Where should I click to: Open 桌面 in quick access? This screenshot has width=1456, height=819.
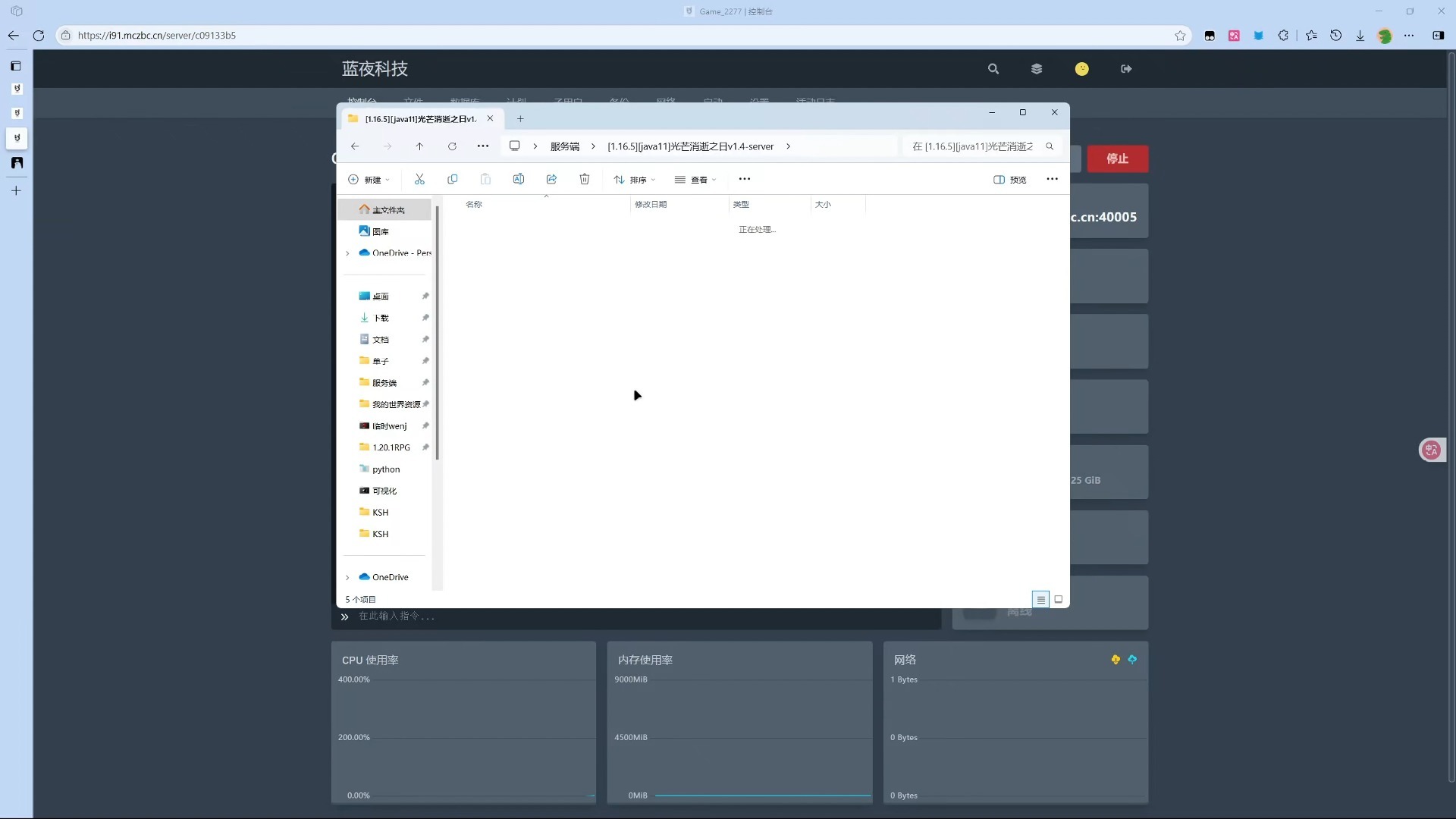click(x=384, y=297)
